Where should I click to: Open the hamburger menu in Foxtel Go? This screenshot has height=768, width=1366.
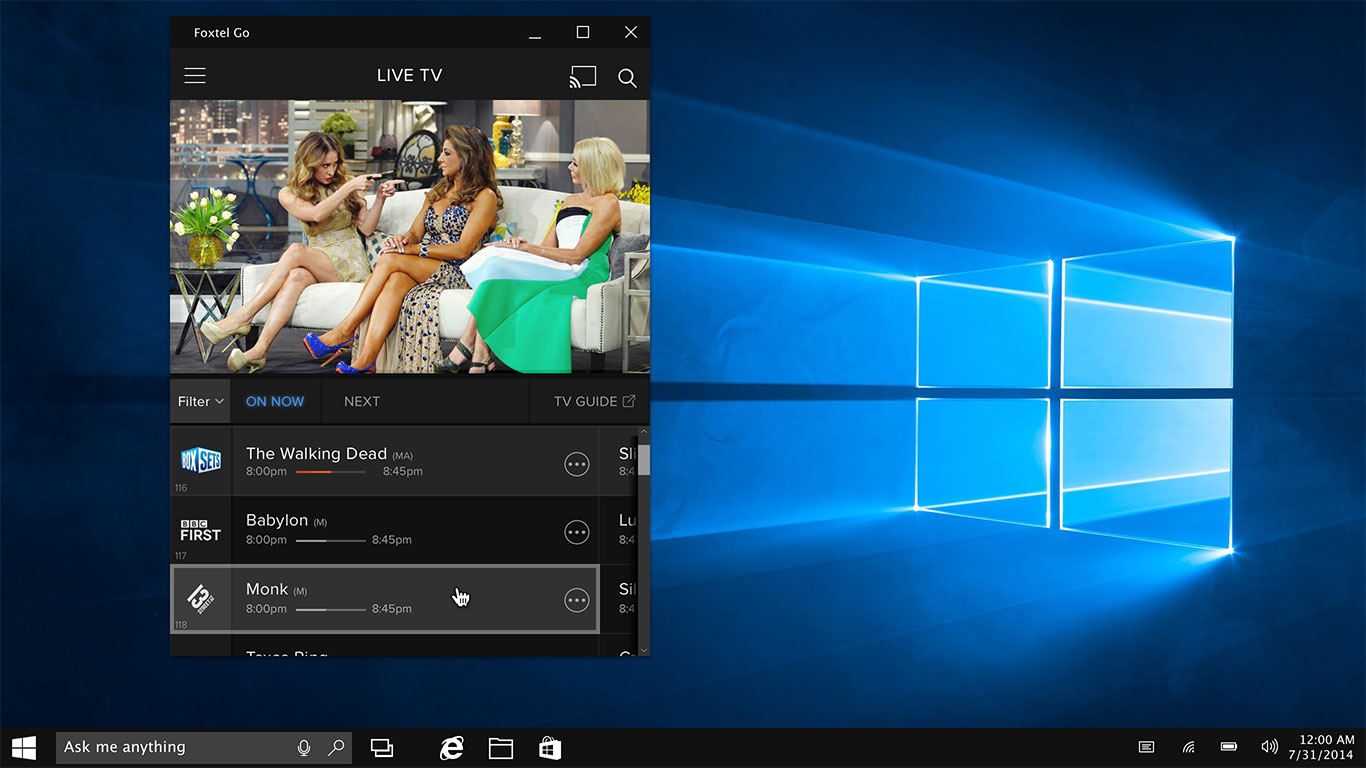point(195,76)
